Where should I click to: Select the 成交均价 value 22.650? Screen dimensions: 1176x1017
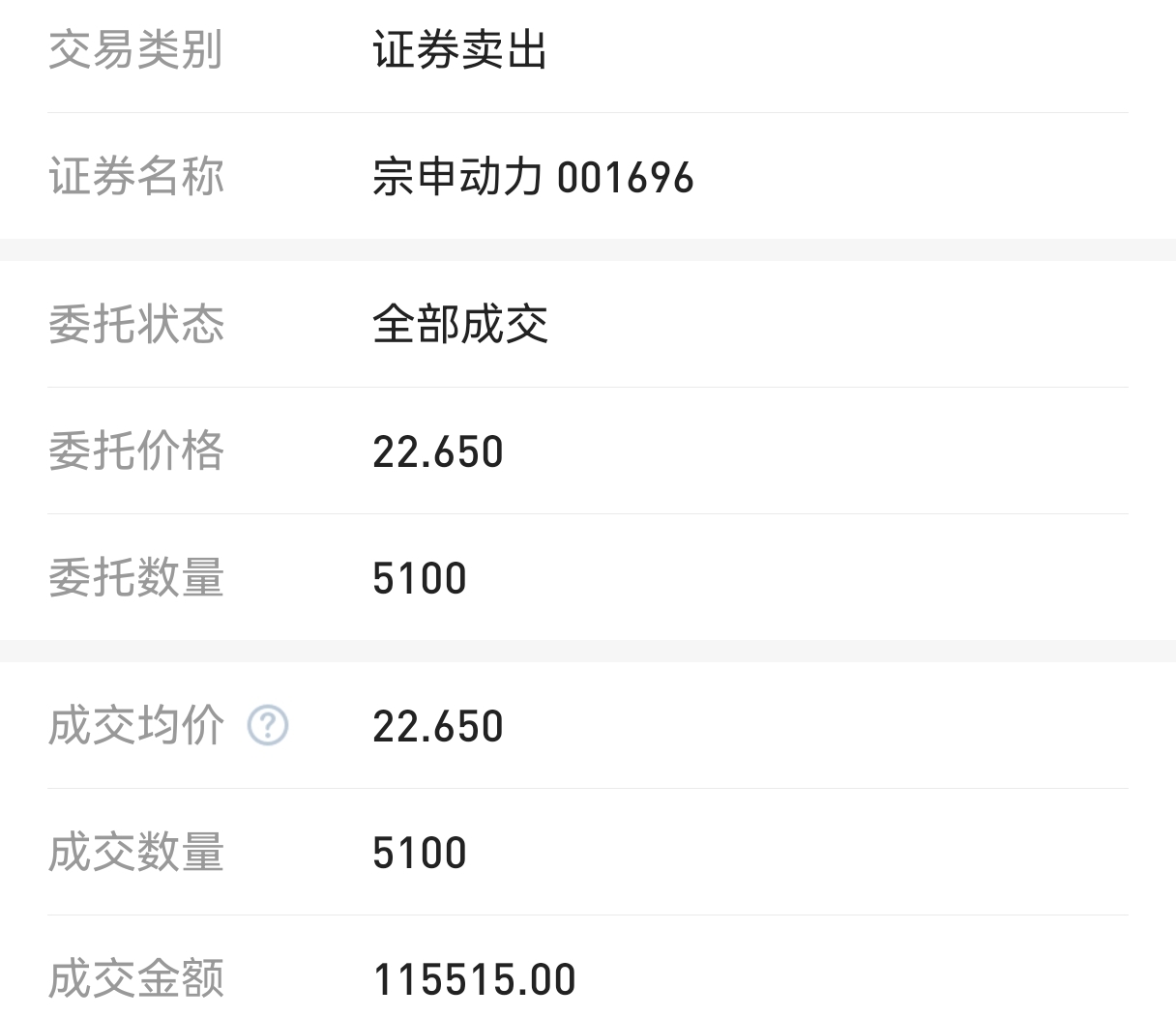coord(438,726)
